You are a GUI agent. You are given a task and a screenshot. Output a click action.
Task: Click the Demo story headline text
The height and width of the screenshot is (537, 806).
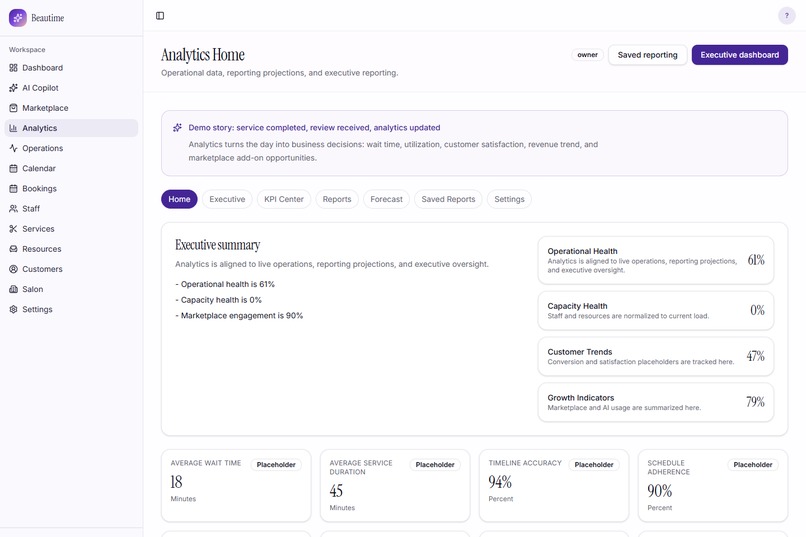[314, 127]
